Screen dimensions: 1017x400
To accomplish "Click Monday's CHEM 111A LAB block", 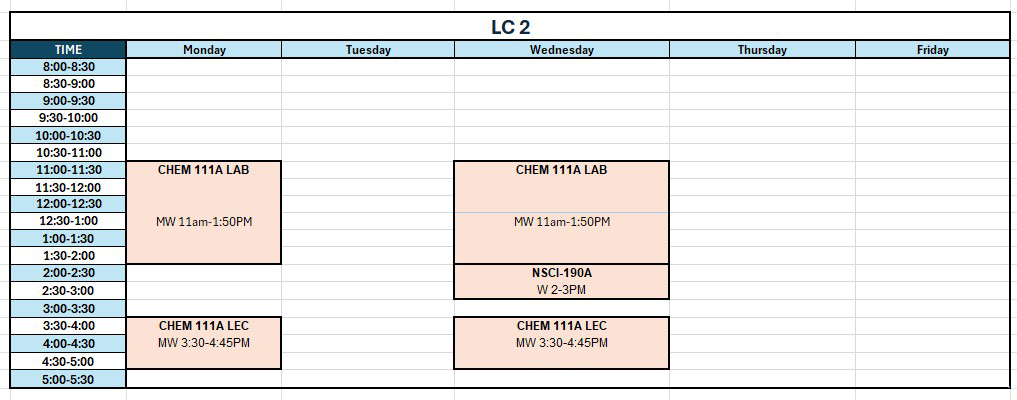I will tap(204, 213).
